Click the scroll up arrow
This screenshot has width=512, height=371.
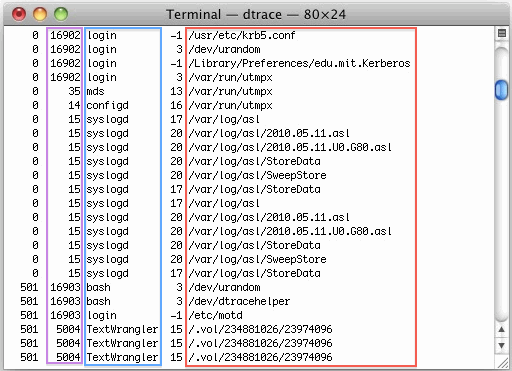(x=501, y=329)
